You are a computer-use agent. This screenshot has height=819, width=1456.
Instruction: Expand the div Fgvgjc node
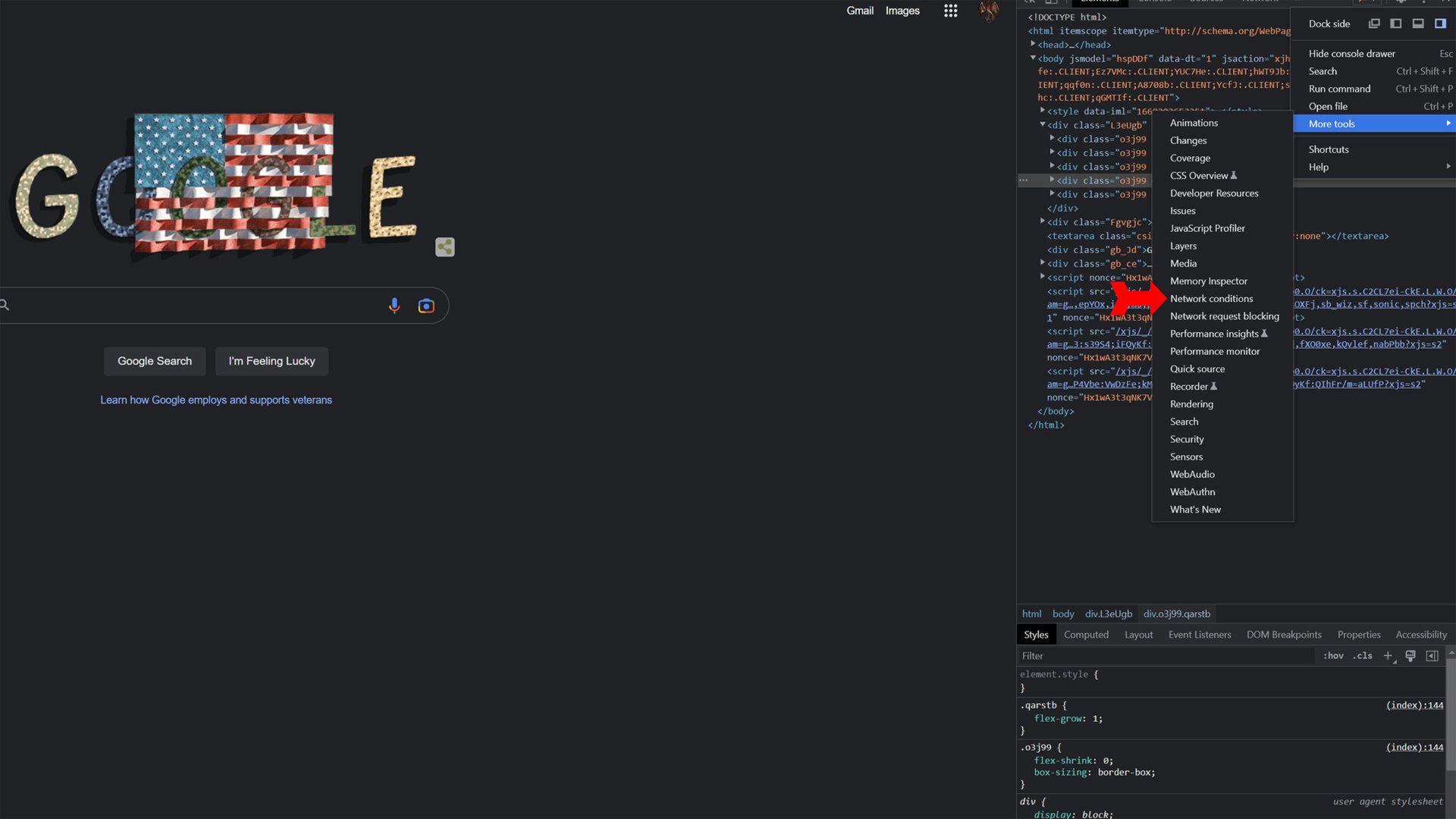point(1043,221)
